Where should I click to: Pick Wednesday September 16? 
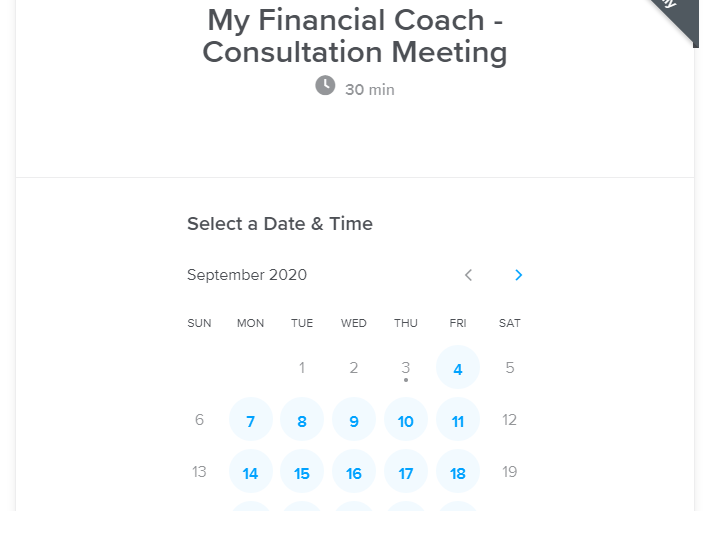pos(354,473)
